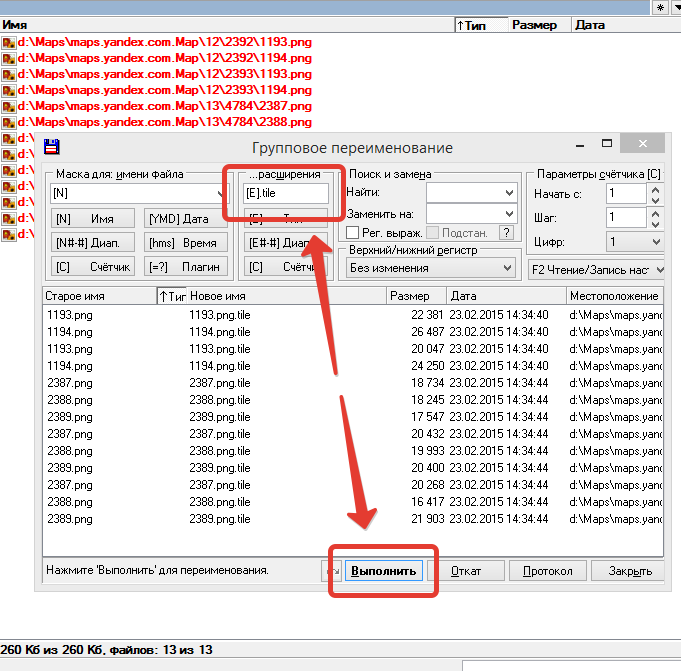Screen dimensions: 681x671
Task: Sort list by 'Размер' column header
Action: point(414,296)
